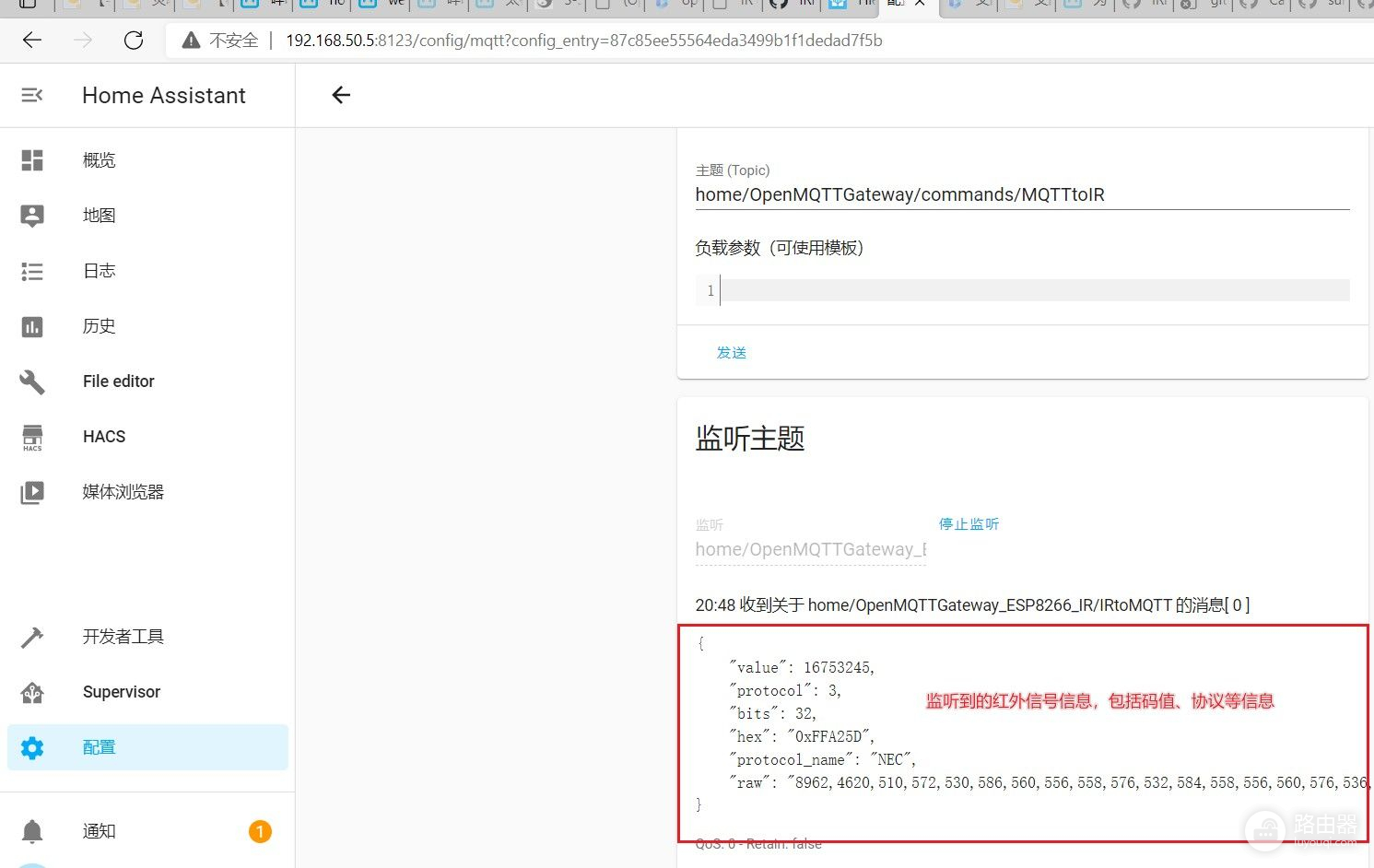
Task: Open 通知 notifications bell icon
Action: 32,831
